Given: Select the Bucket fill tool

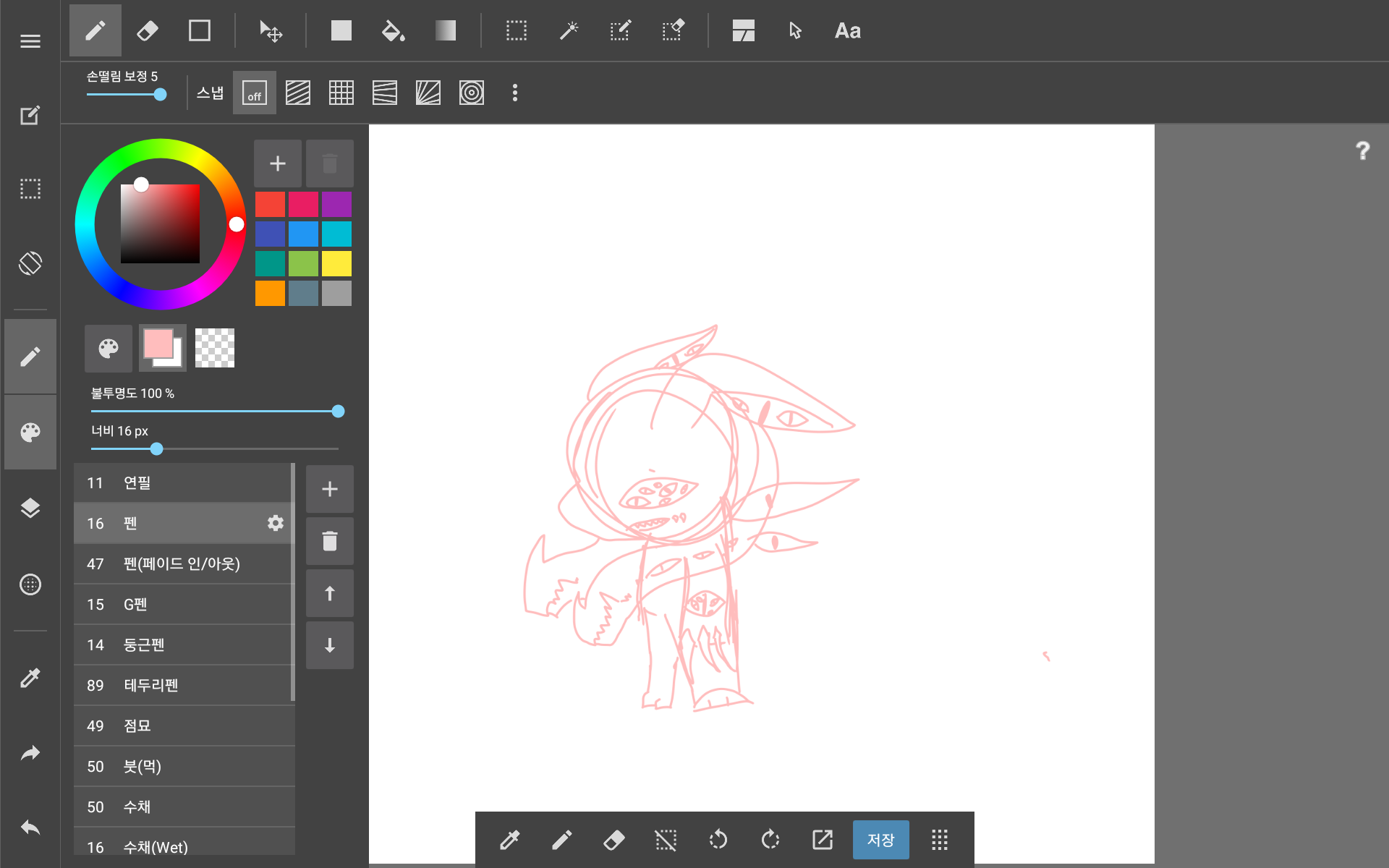Looking at the screenshot, I should point(393,31).
